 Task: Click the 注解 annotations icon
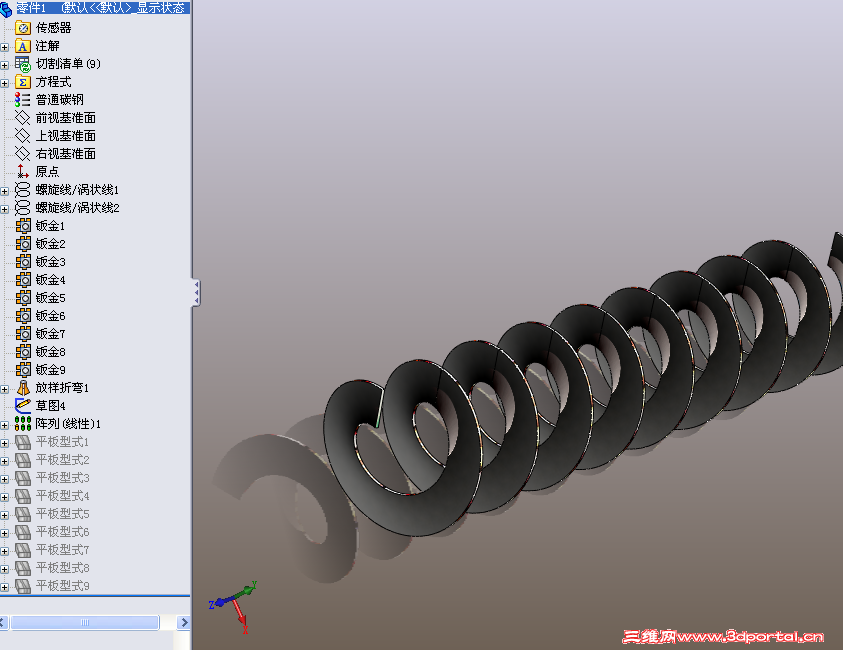click(23, 46)
